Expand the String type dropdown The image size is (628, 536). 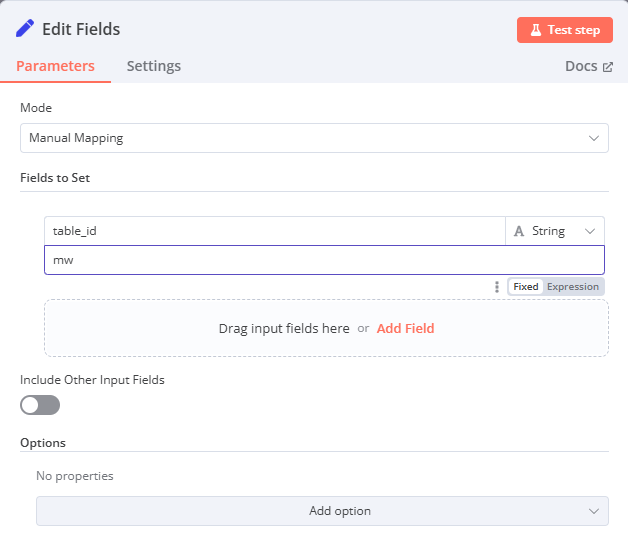(555, 231)
